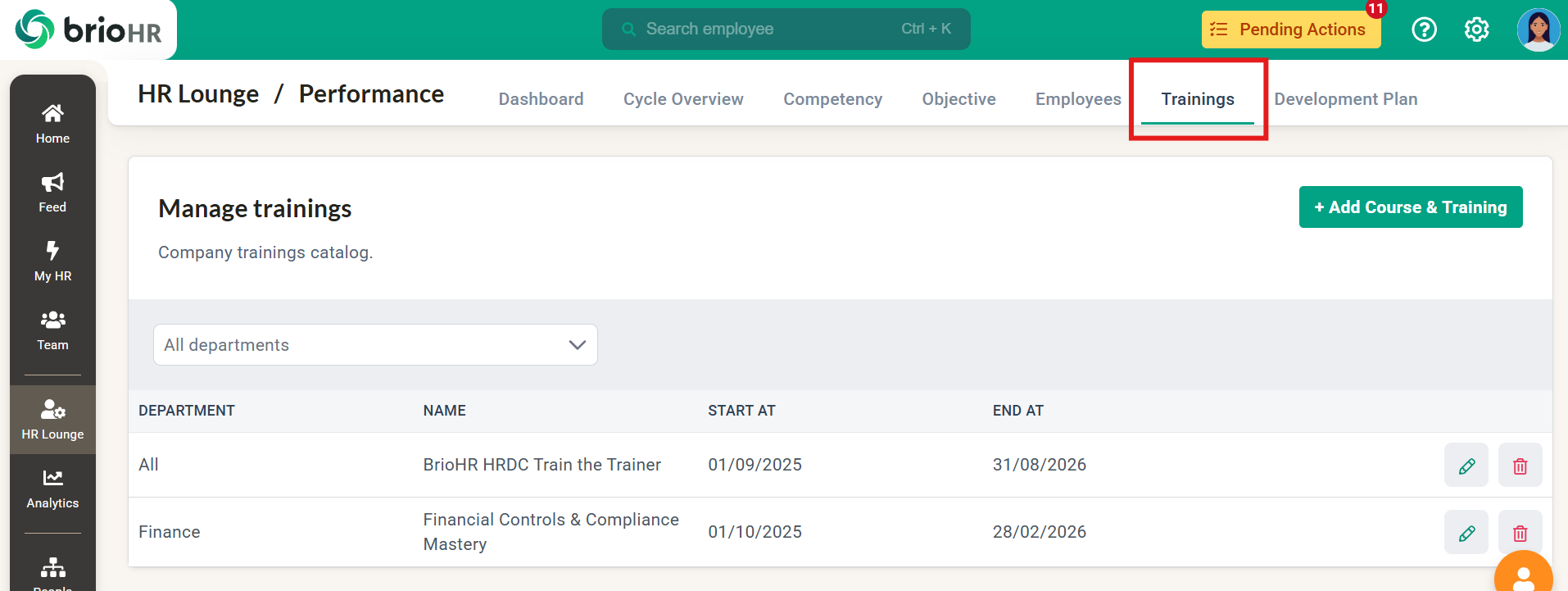Image resolution: width=1568 pixels, height=591 pixels.
Task: Open the Development Plan tab
Action: pos(1345,99)
